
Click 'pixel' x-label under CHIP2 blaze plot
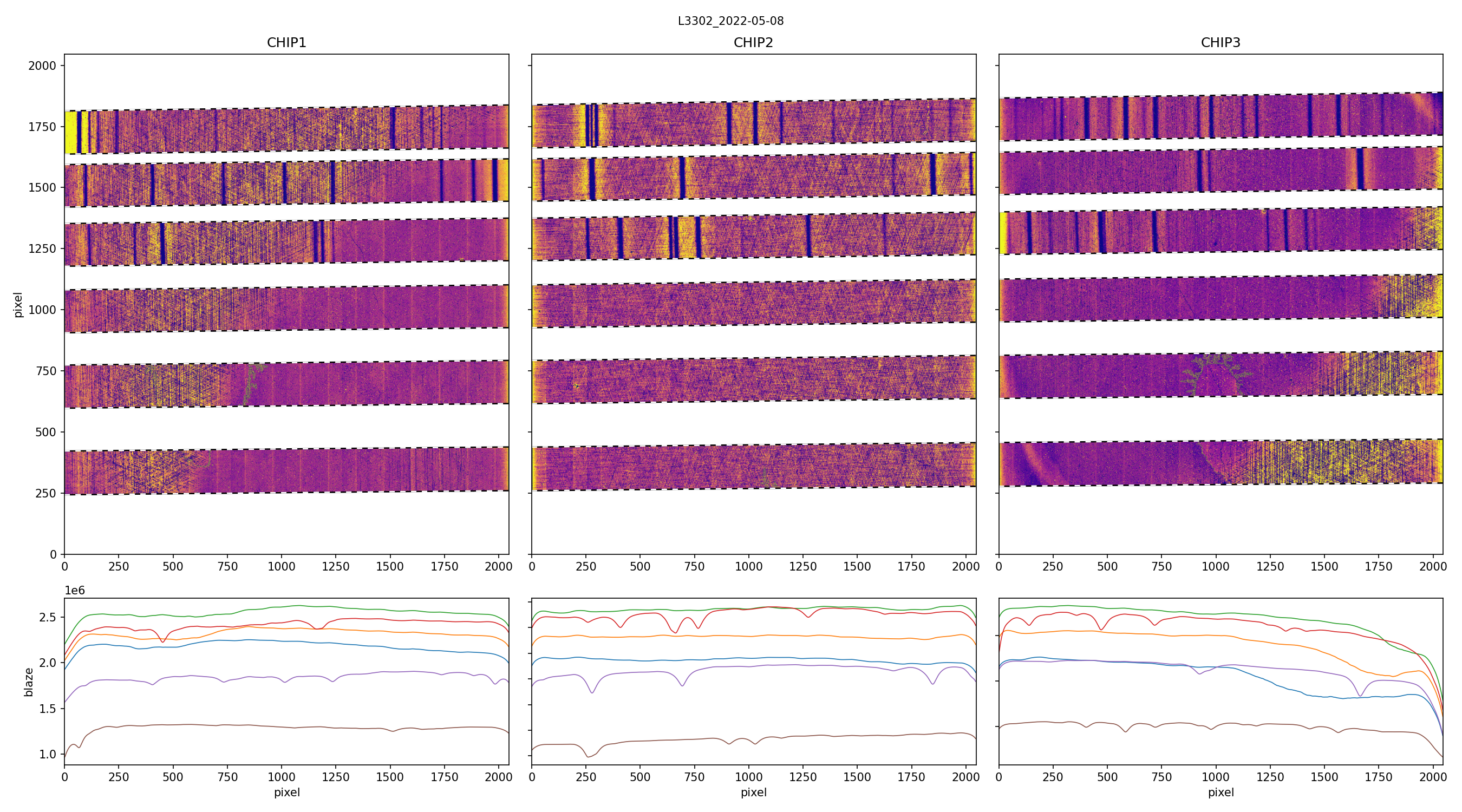click(x=753, y=792)
